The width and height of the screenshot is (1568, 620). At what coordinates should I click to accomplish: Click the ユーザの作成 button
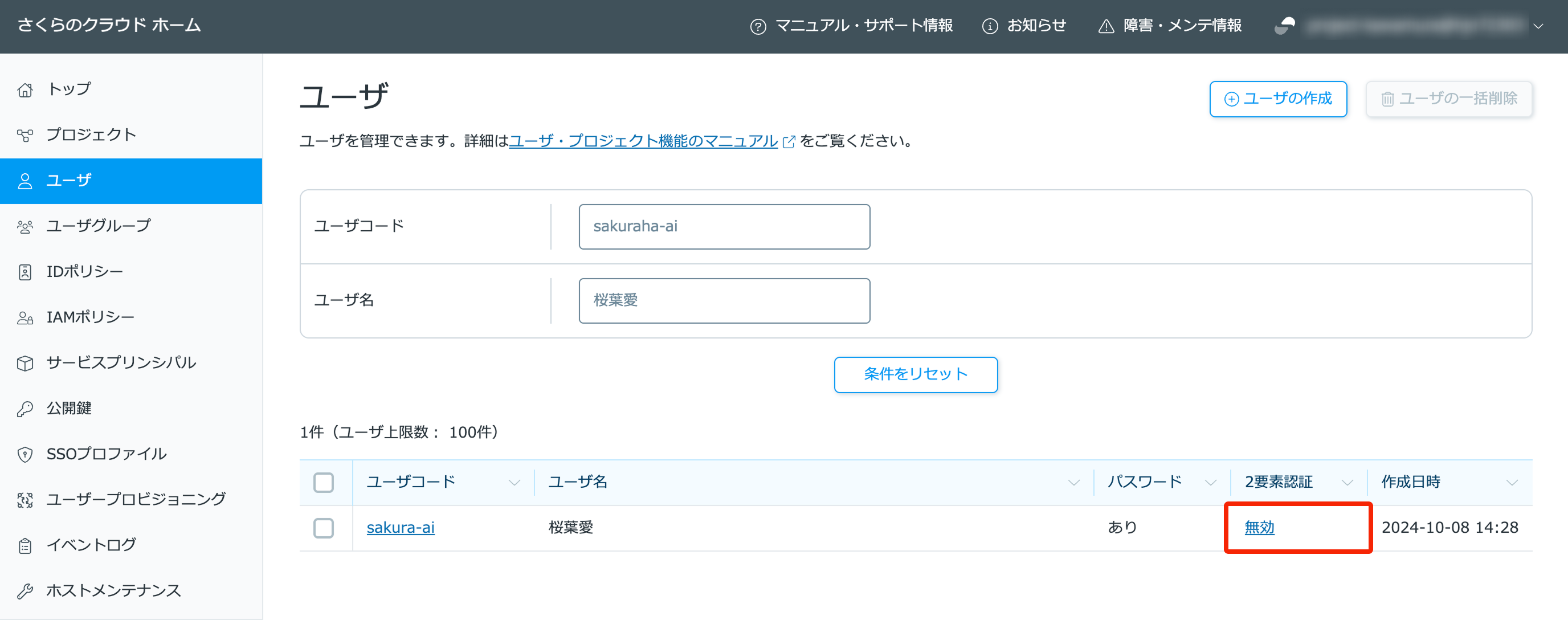tap(1277, 99)
